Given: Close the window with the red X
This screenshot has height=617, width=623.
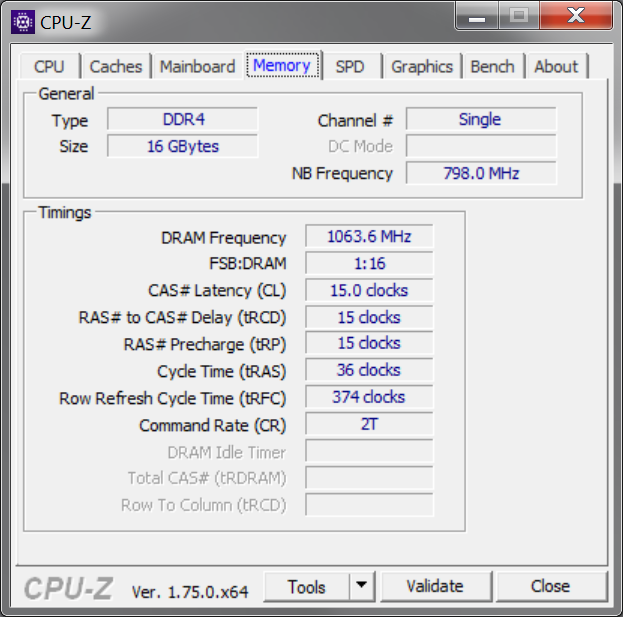Looking at the screenshot, I should pyautogui.click(x=576, y=16).
